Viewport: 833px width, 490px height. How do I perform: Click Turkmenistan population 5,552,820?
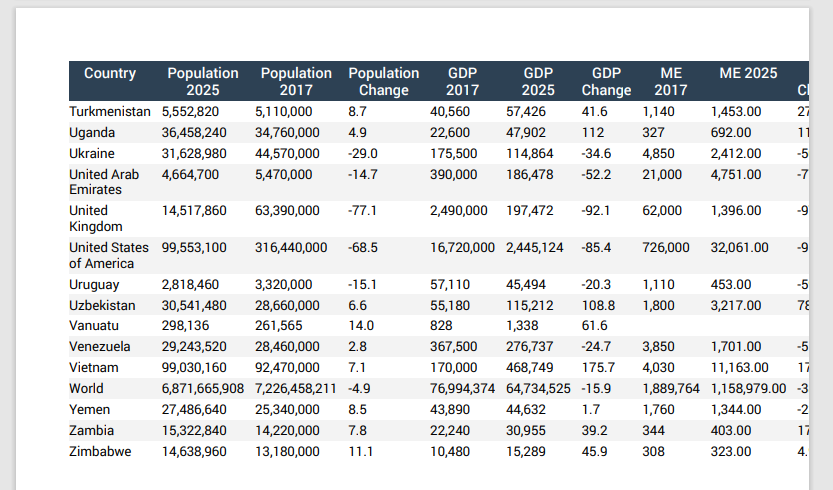pos(190,112)
